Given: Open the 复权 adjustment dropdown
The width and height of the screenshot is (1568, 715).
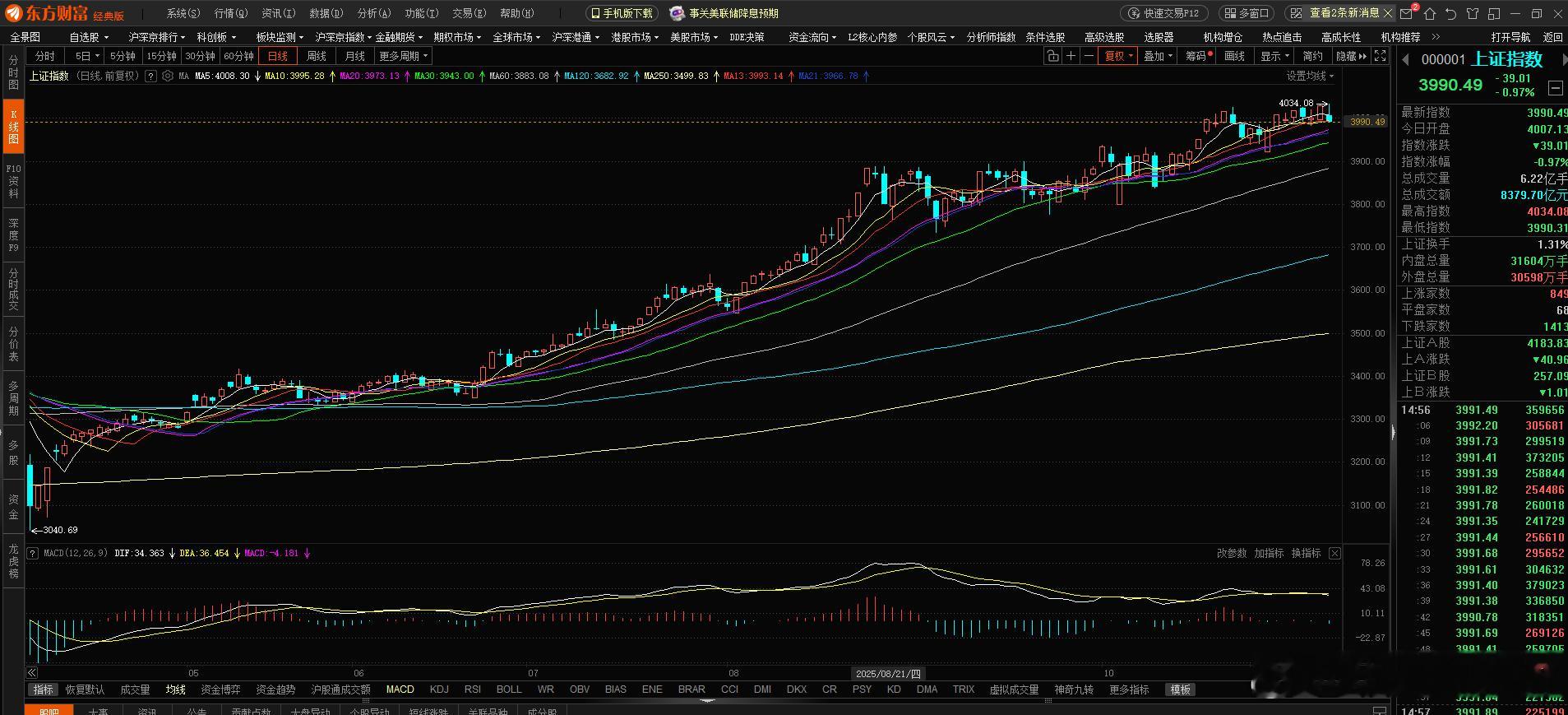Looking at the screenshot, I should click(x=1118, y=56).
